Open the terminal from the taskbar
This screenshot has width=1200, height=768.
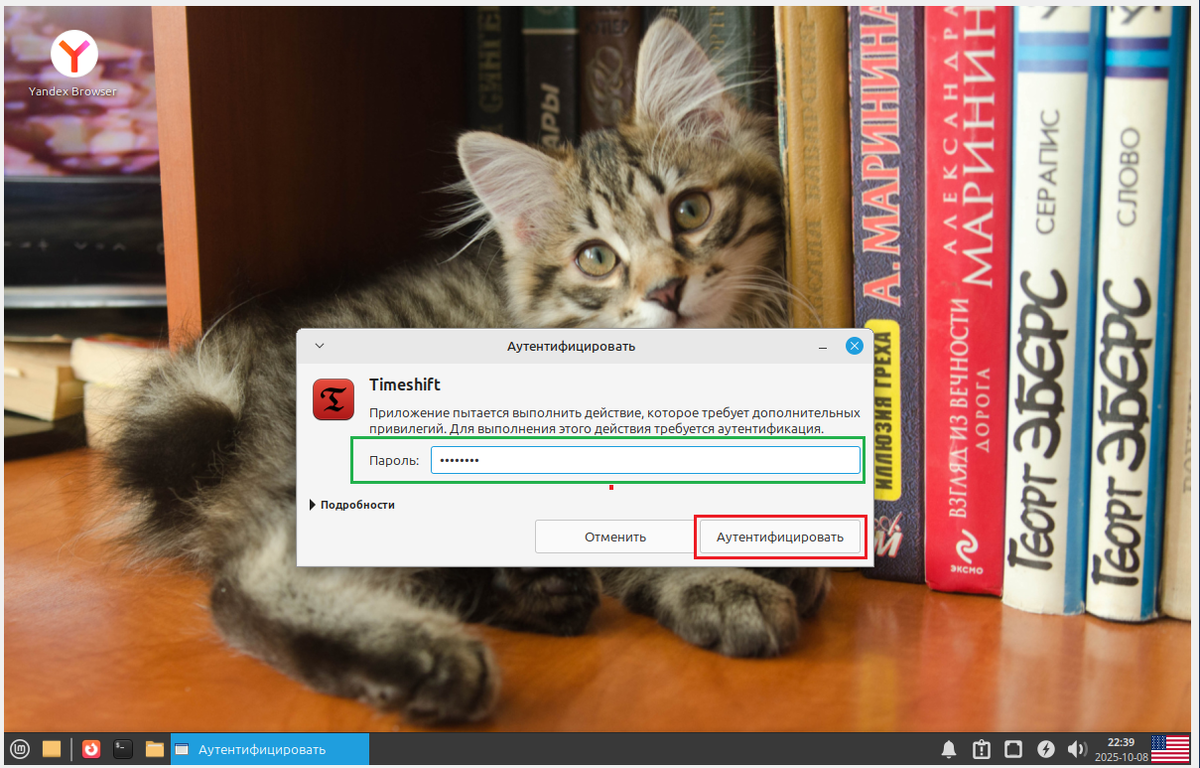123,748
